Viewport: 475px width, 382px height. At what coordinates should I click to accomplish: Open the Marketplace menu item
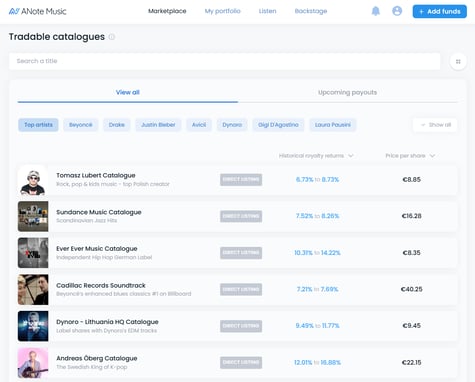tap(167, 11)
